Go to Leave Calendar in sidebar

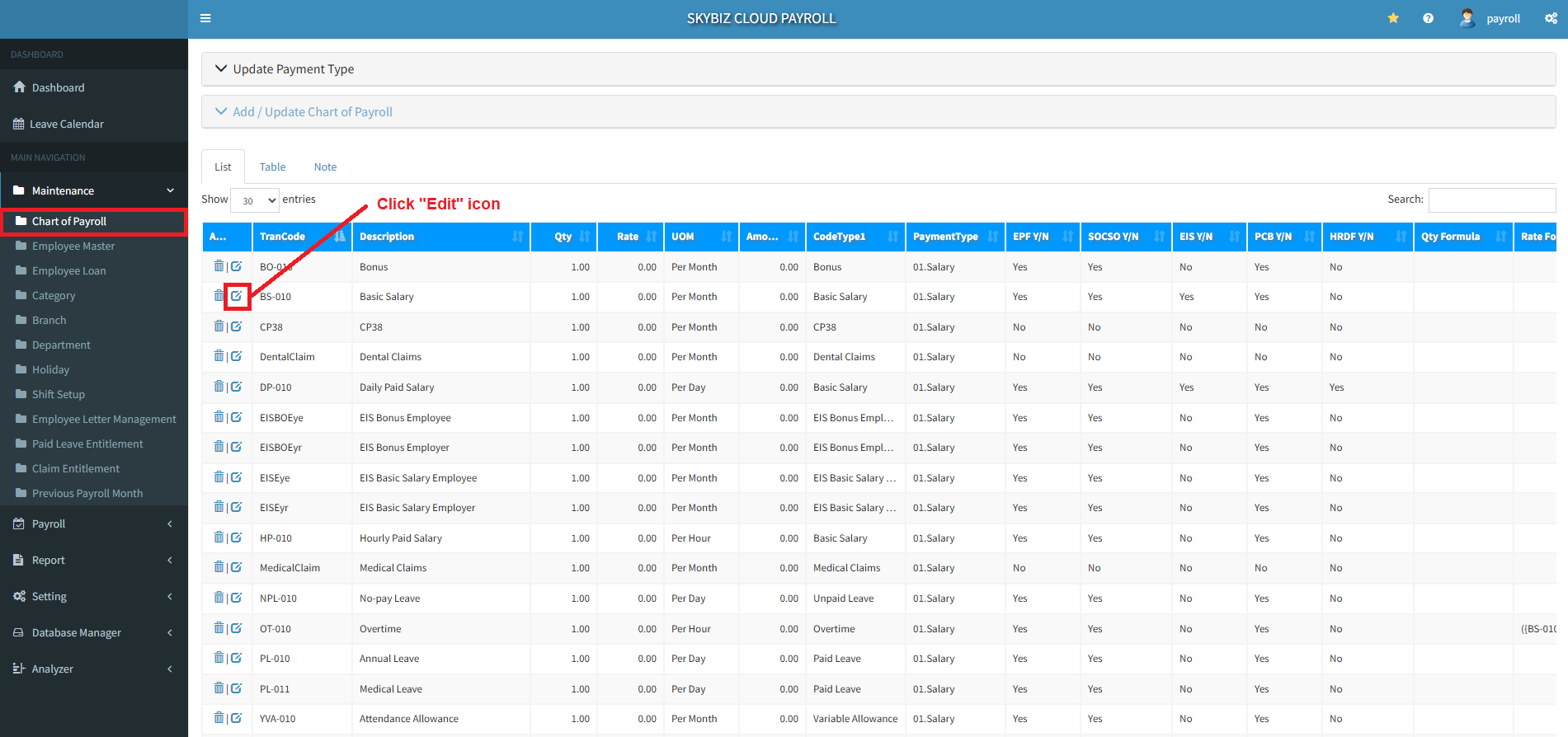coord(67,124)
